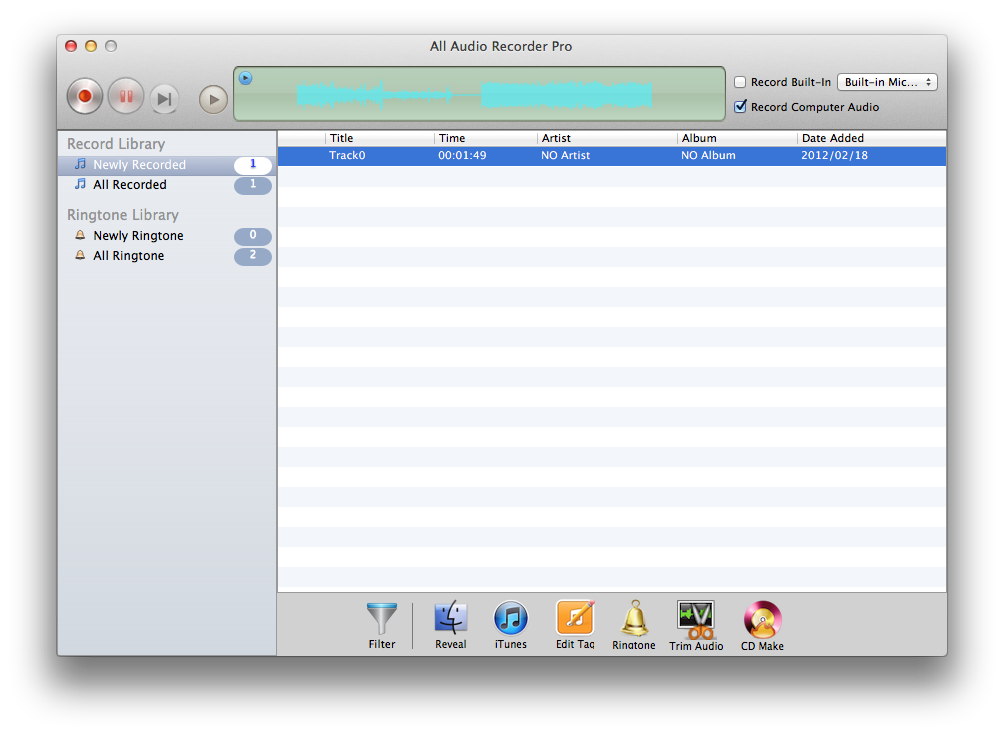This screenshot has width=1004, height=735.
Task: Uncheck Record Computer Audio
Action: tap(740, 107)
